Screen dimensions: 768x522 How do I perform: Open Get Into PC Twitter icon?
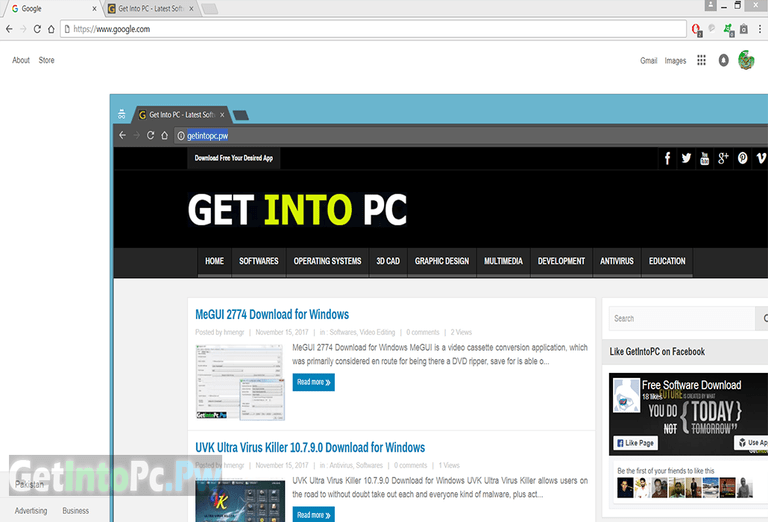tap(686, 158)
